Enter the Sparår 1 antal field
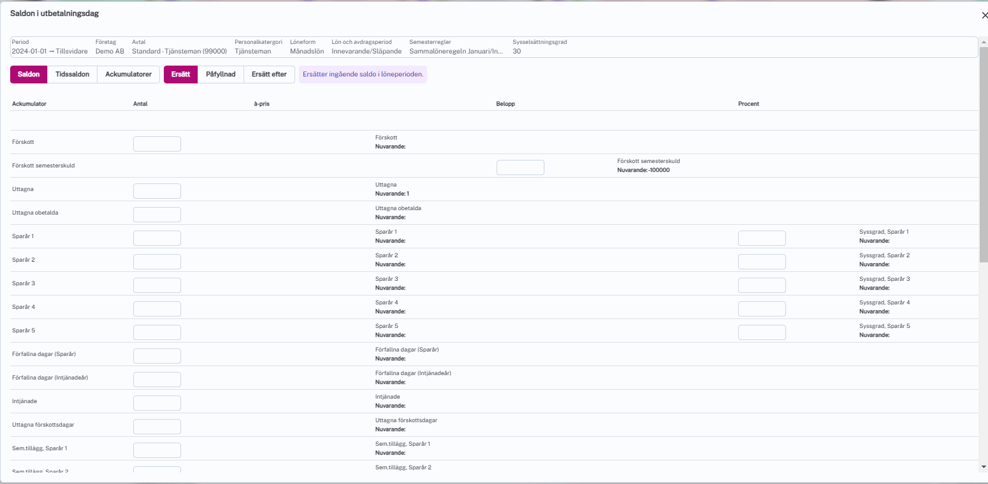Viewport: 988px width, 484px height. point(157,238)
